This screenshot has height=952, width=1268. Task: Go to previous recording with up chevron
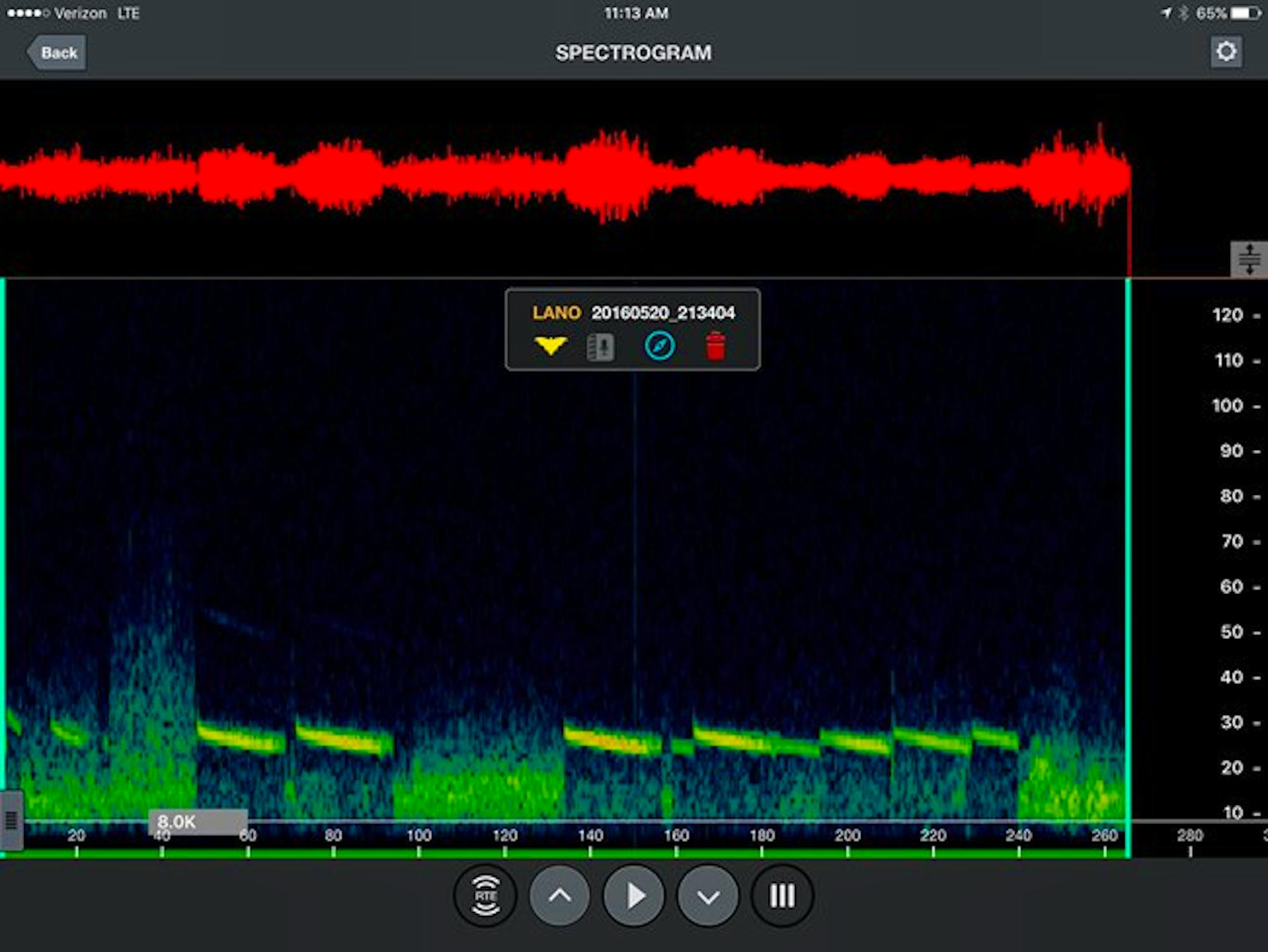coord(559,896)
